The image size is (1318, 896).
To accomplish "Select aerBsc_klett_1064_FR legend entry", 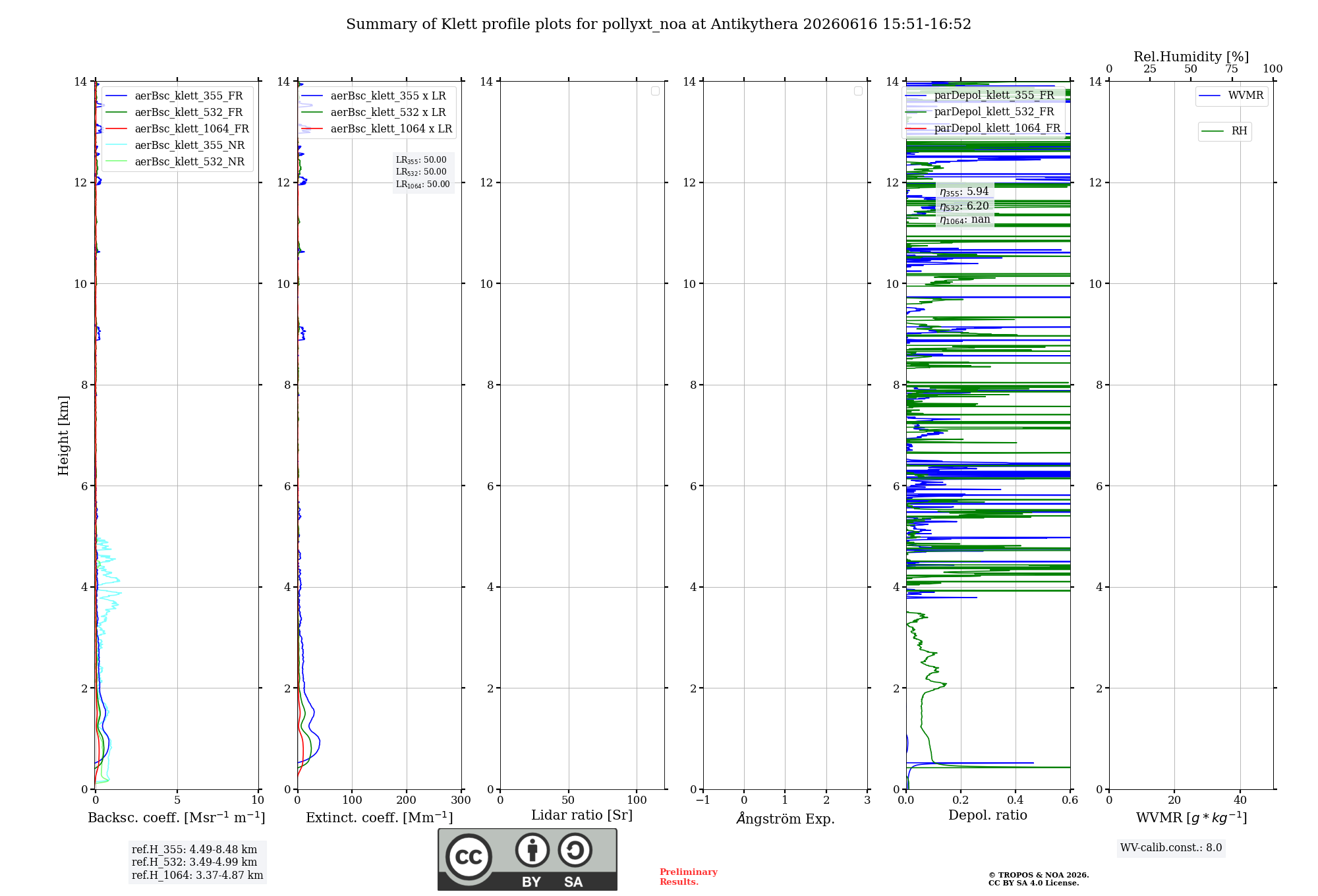I will pos(178,128).
